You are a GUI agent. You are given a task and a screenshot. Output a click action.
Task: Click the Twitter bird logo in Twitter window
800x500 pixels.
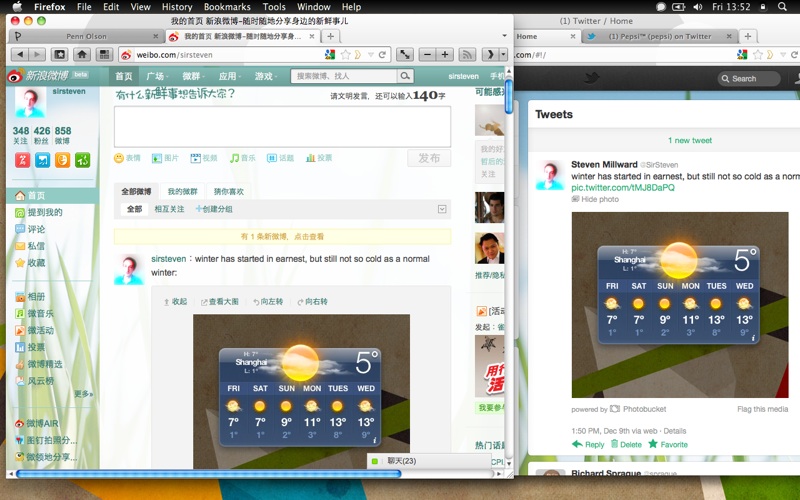pos(591,78)
